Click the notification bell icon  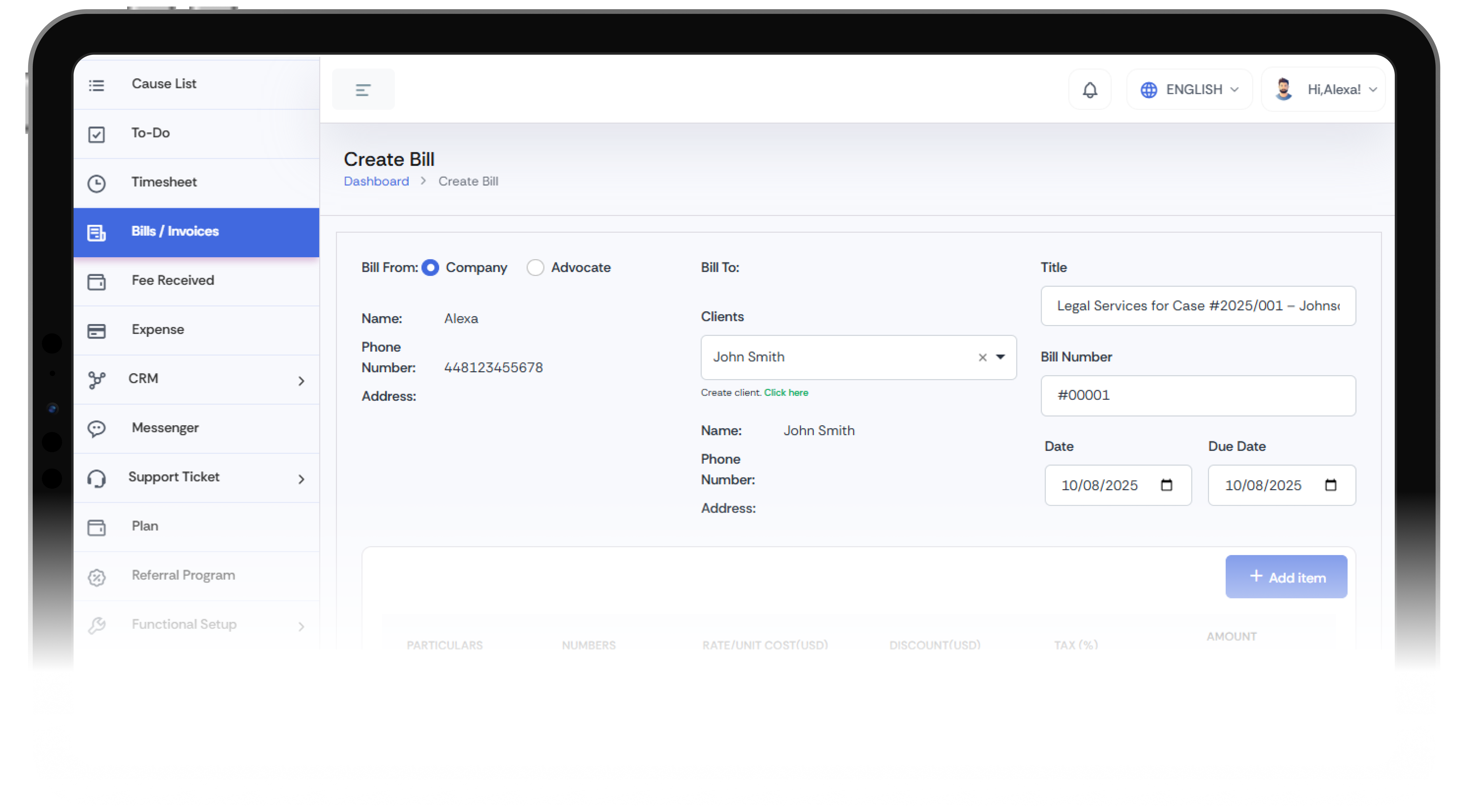[1090, 90]
